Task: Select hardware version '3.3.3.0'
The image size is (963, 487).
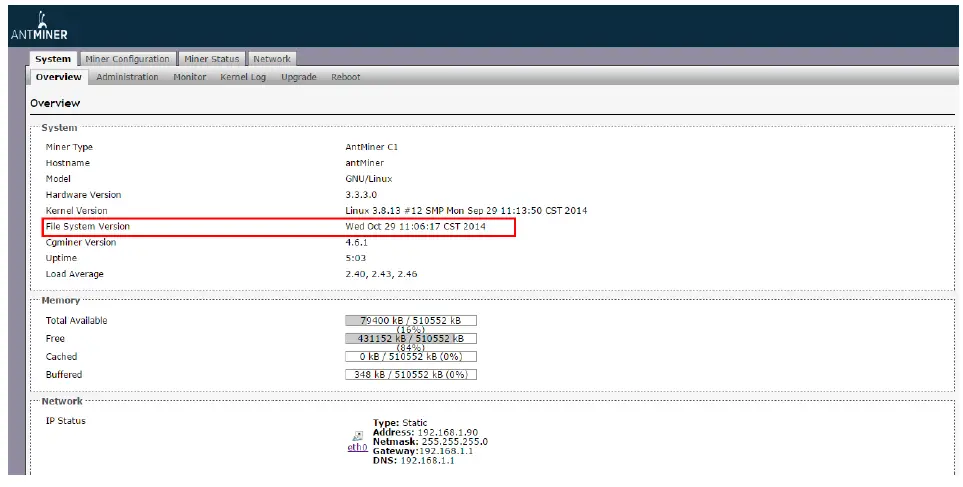Action: pos(361,195)
